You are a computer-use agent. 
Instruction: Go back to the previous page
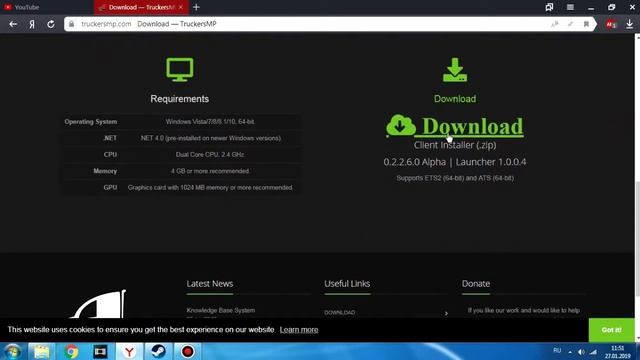coord(13,24)
